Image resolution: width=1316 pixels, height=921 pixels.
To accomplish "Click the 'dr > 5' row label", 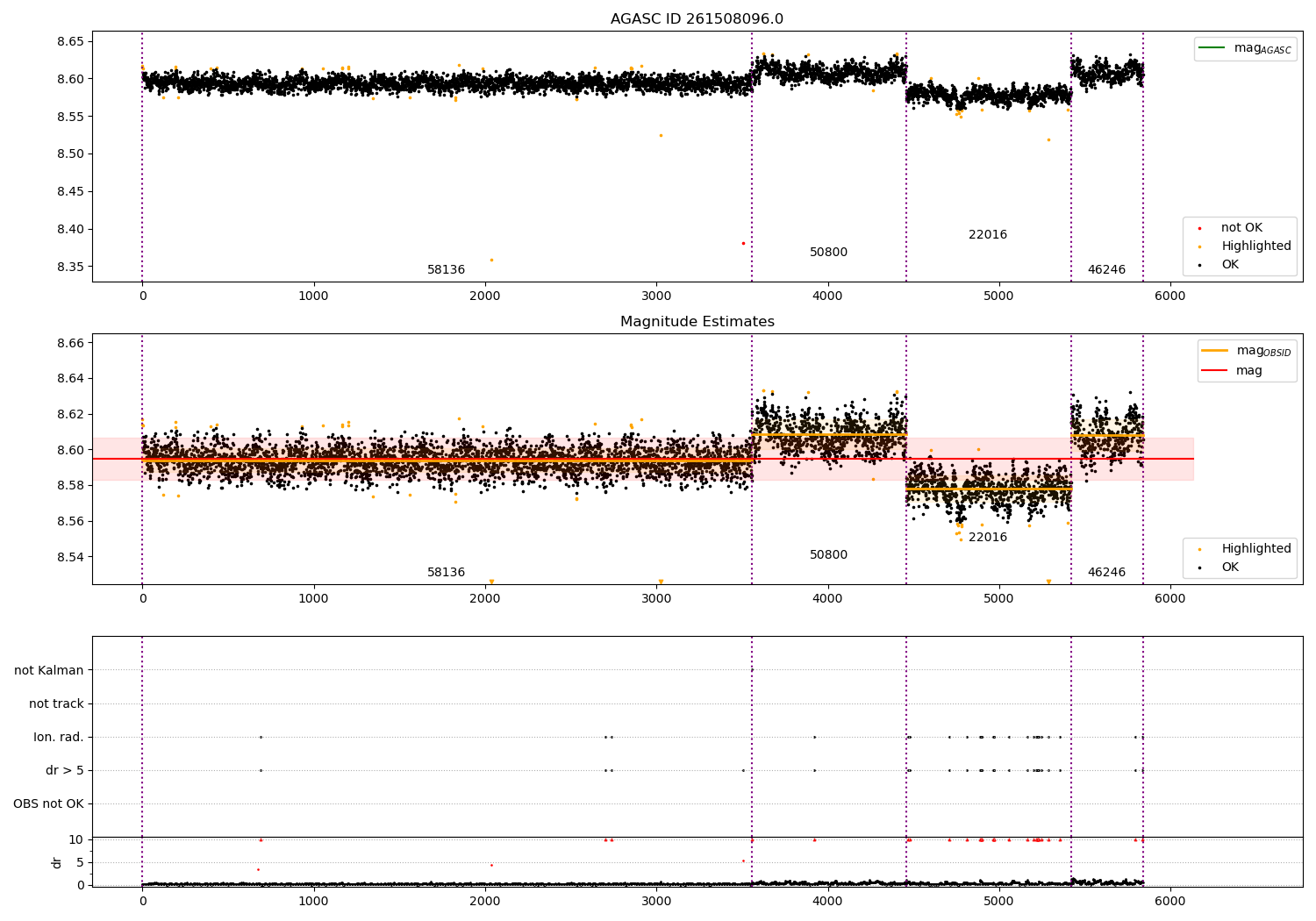I will click(x=65, y=770).
